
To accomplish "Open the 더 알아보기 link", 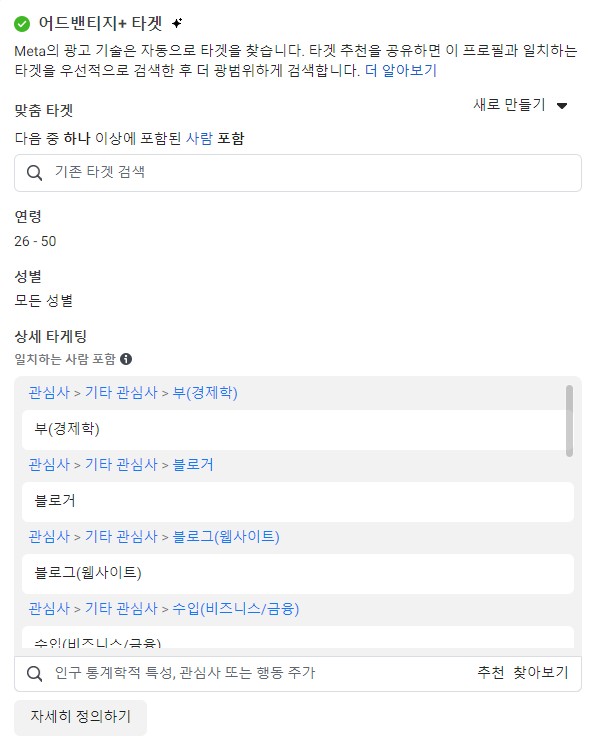I will [x=401, y=70].
